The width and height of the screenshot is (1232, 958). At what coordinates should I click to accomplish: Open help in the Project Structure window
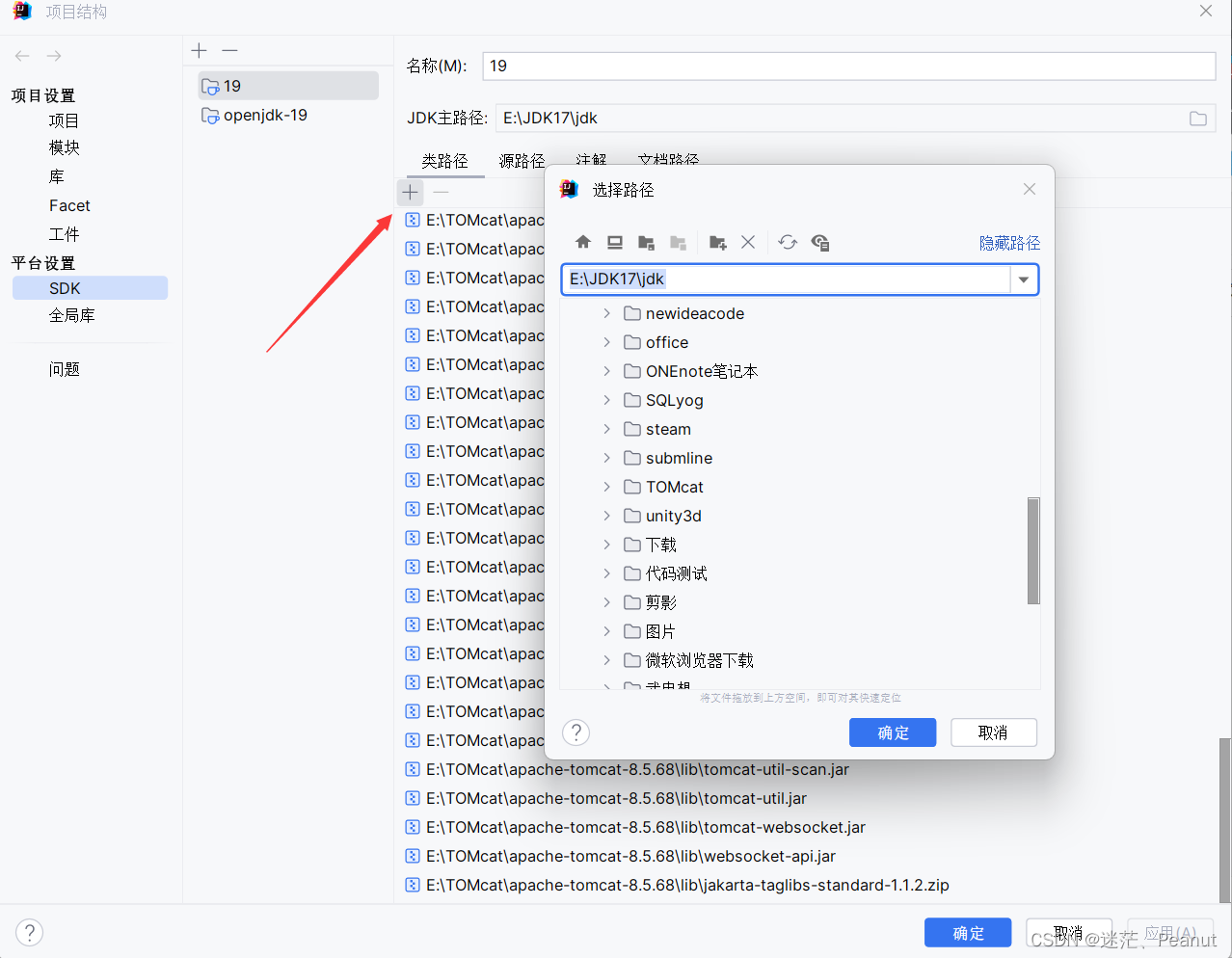(x=30, y=933)
